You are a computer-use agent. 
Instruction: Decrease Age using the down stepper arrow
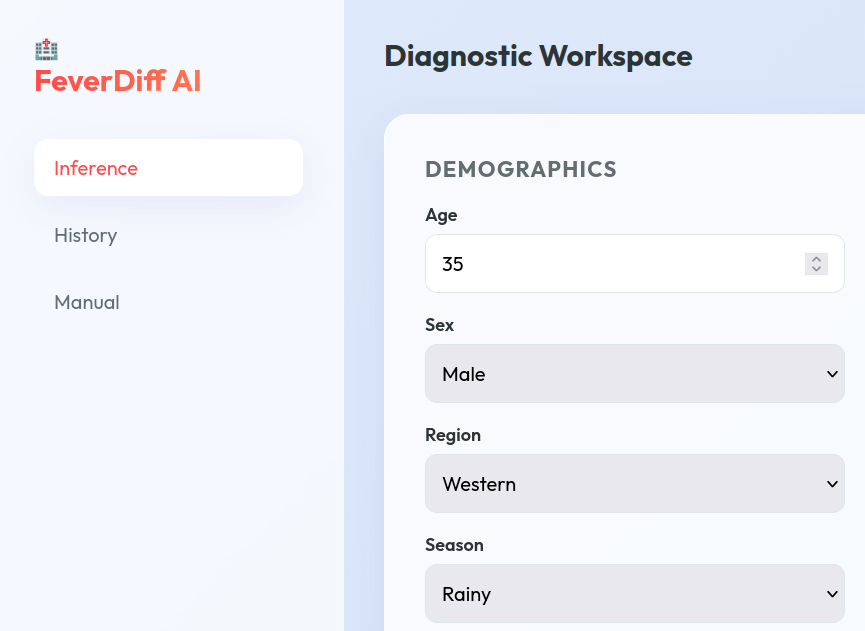(x=816, y=269)
